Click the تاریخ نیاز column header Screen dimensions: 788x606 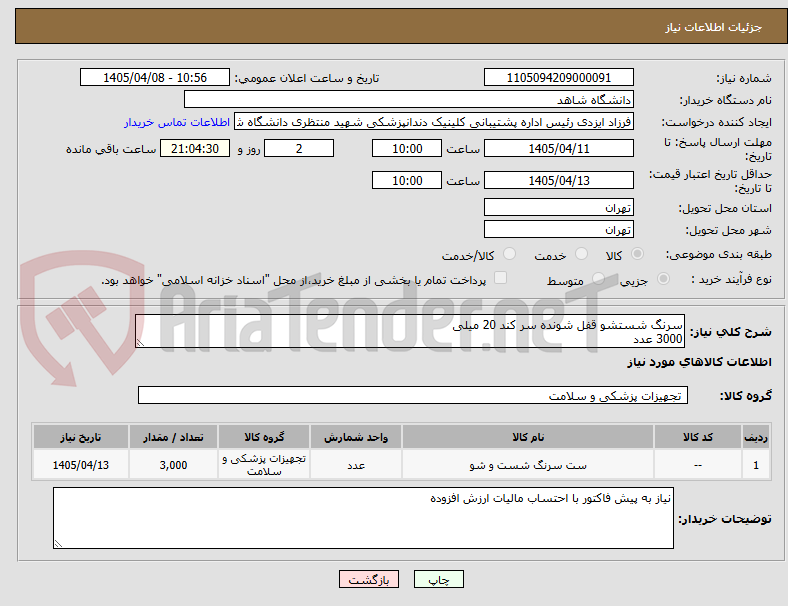point(81,437)
